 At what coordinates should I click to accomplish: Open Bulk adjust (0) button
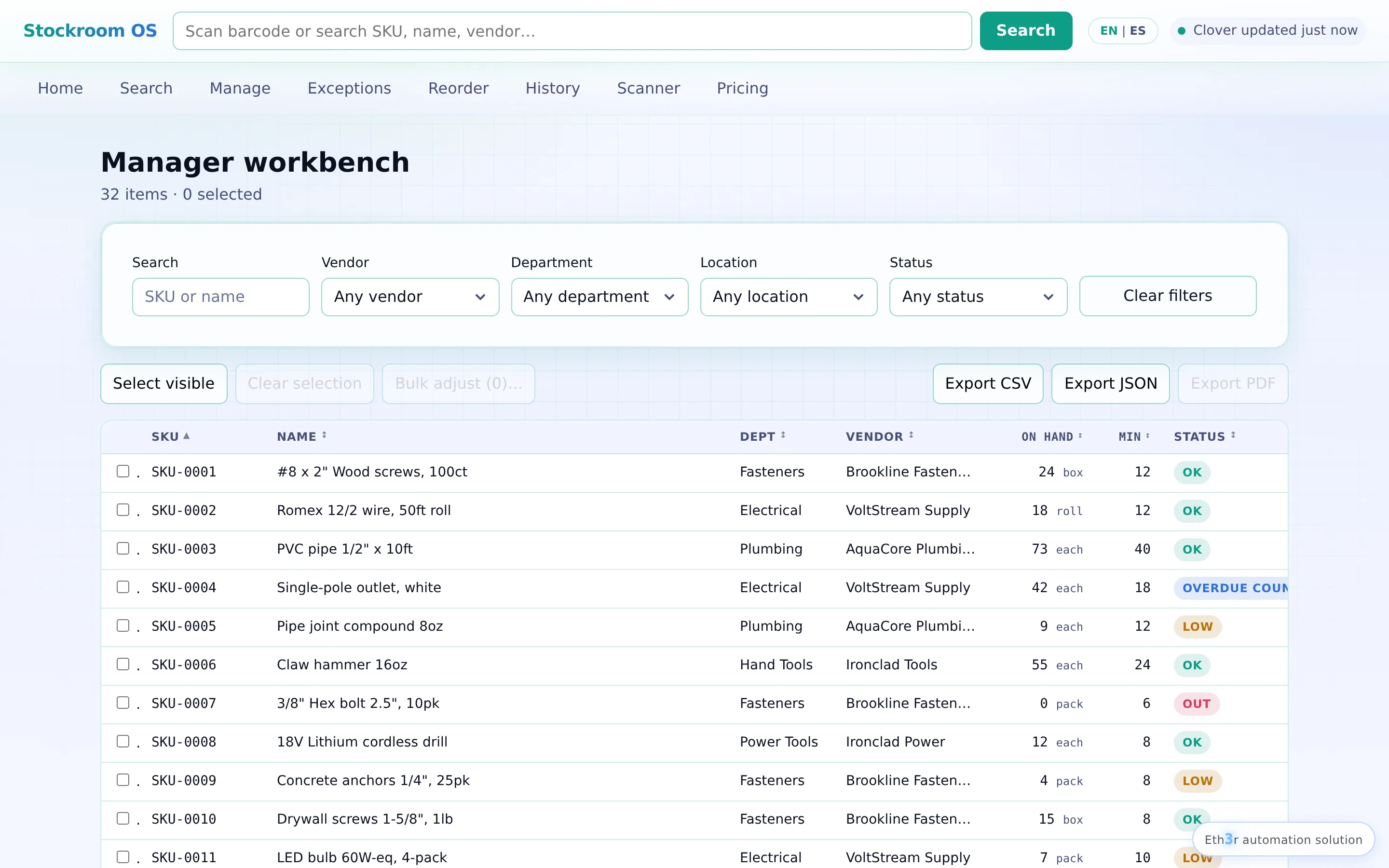pos(458,383)
